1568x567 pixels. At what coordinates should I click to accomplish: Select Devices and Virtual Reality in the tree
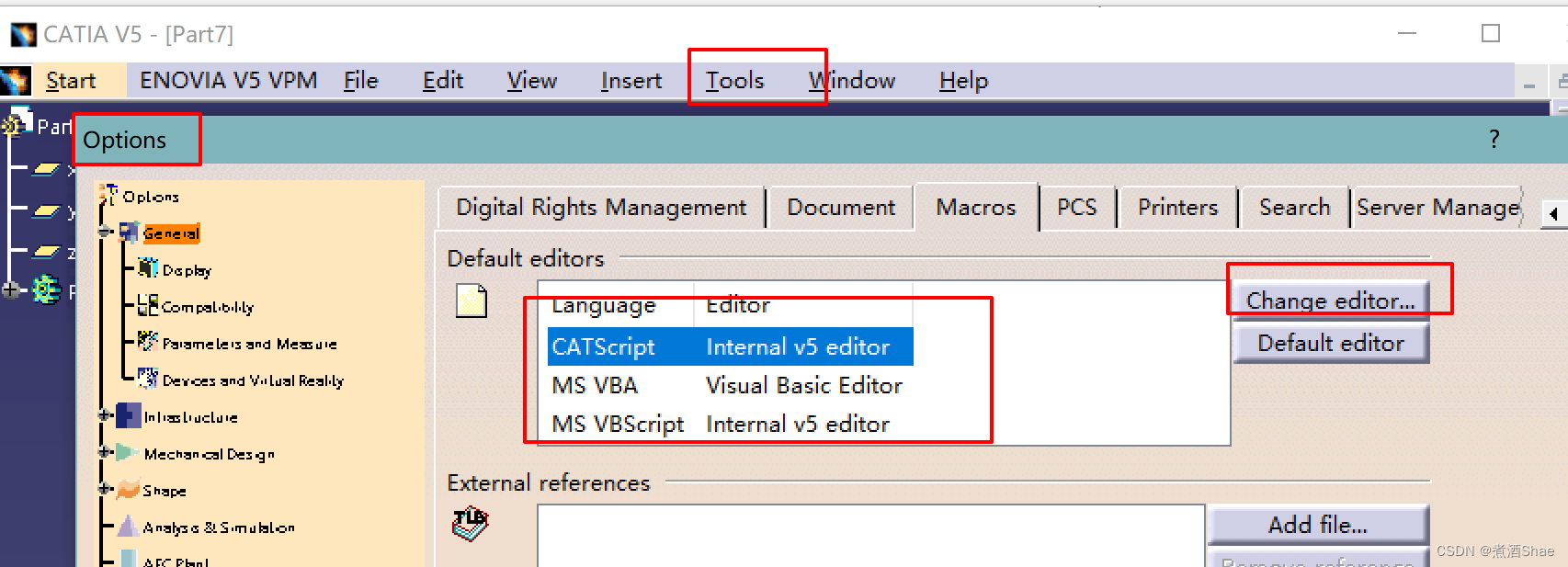coord(253,380)
